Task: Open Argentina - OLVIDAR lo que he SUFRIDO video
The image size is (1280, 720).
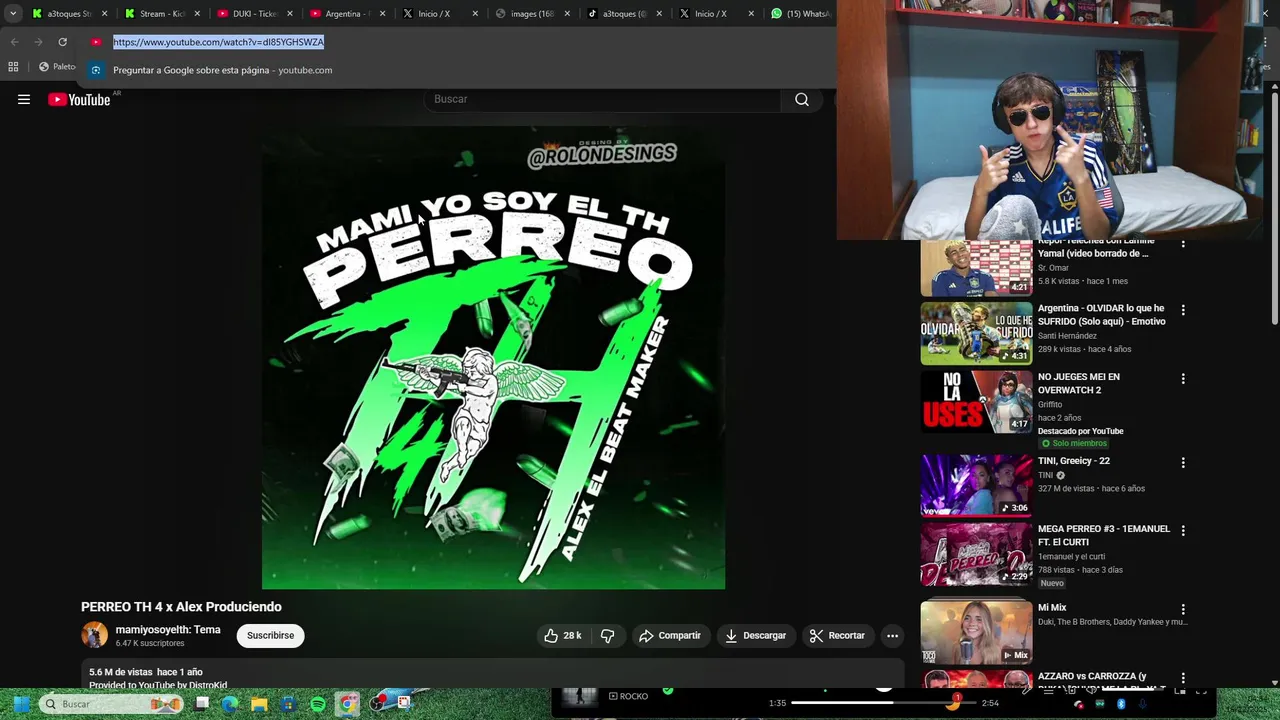Action: 1101,314
